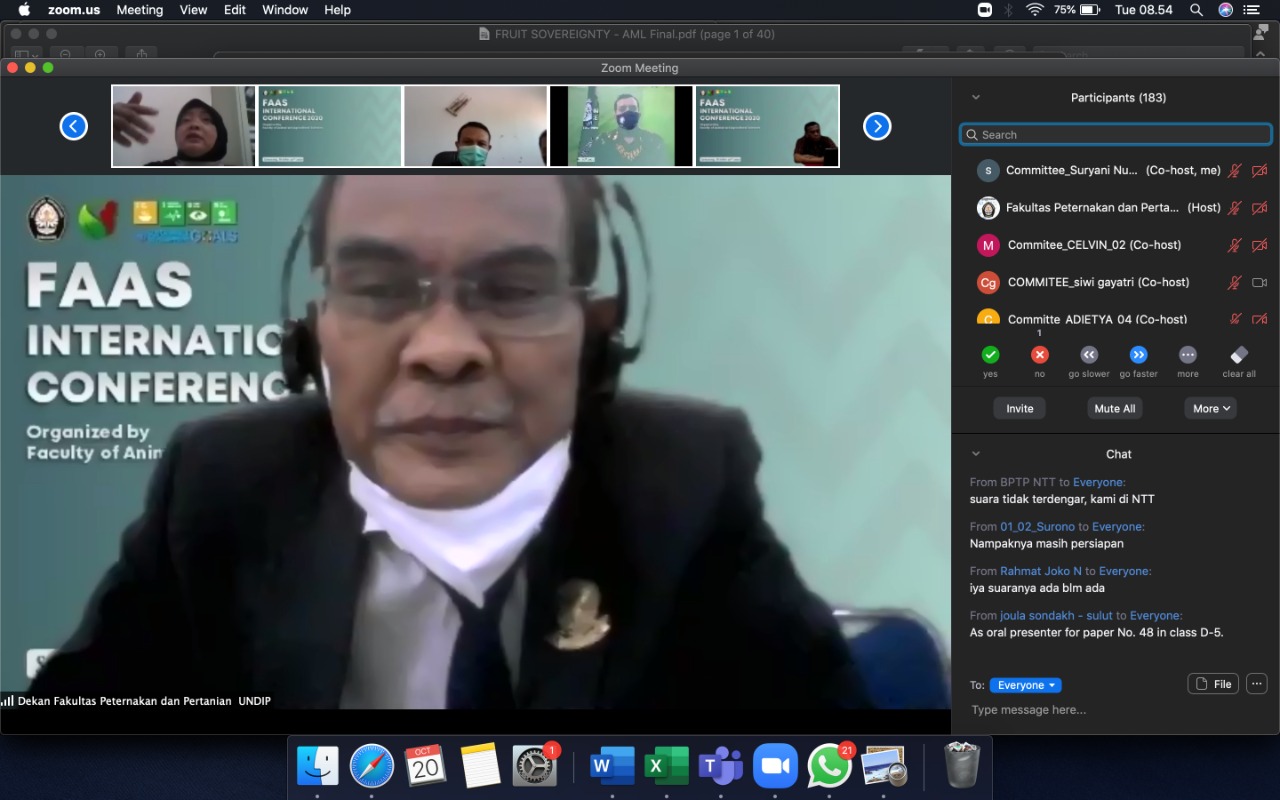Click the participants Search field
This screenshot has width=1280, height=800.
click(1115, 135)
